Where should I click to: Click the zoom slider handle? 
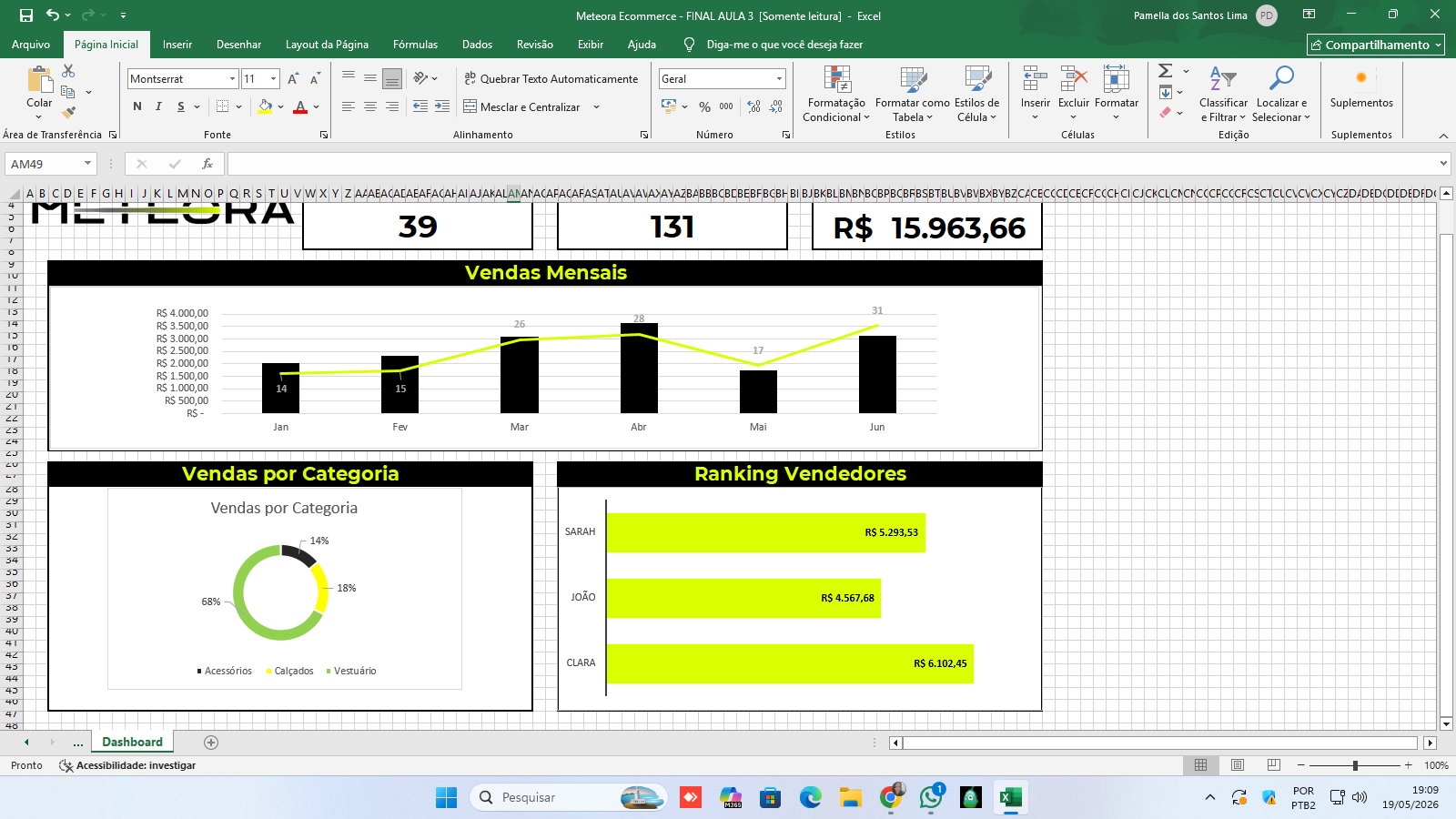(x=1355, y=765)
